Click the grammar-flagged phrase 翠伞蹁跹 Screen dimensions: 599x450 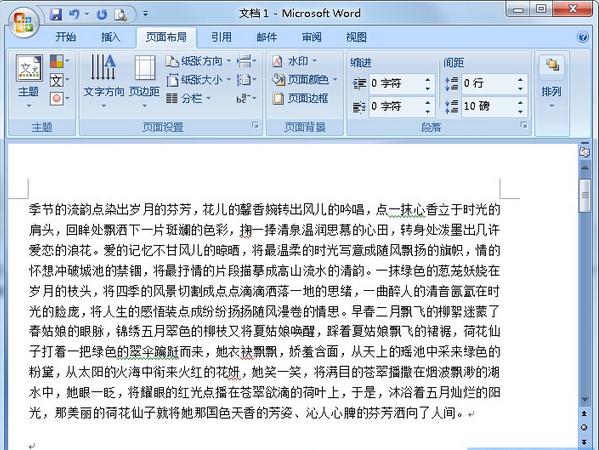[x=154, y=351]
